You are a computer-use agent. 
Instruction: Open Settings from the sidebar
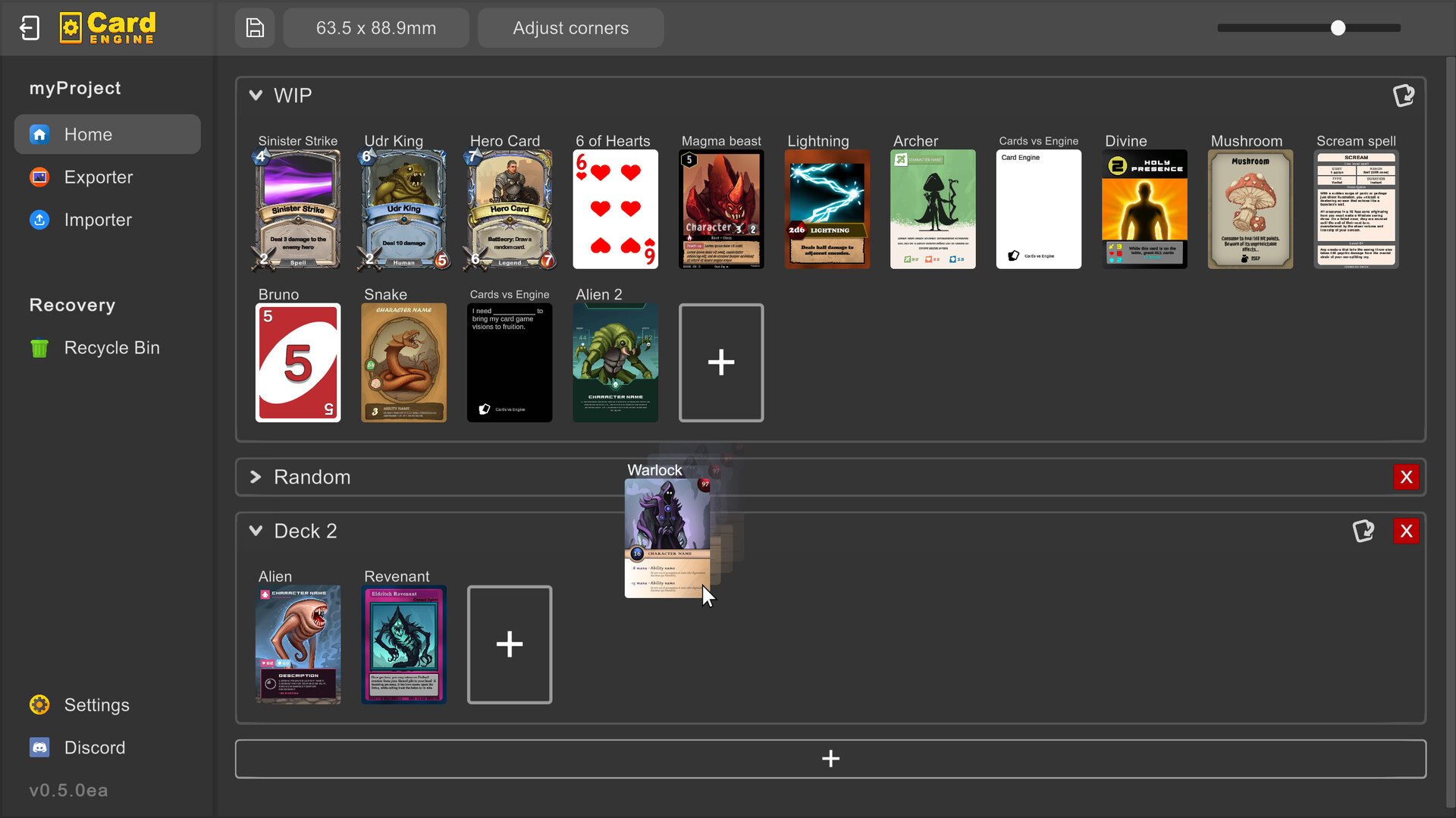(x=97, y=704)
